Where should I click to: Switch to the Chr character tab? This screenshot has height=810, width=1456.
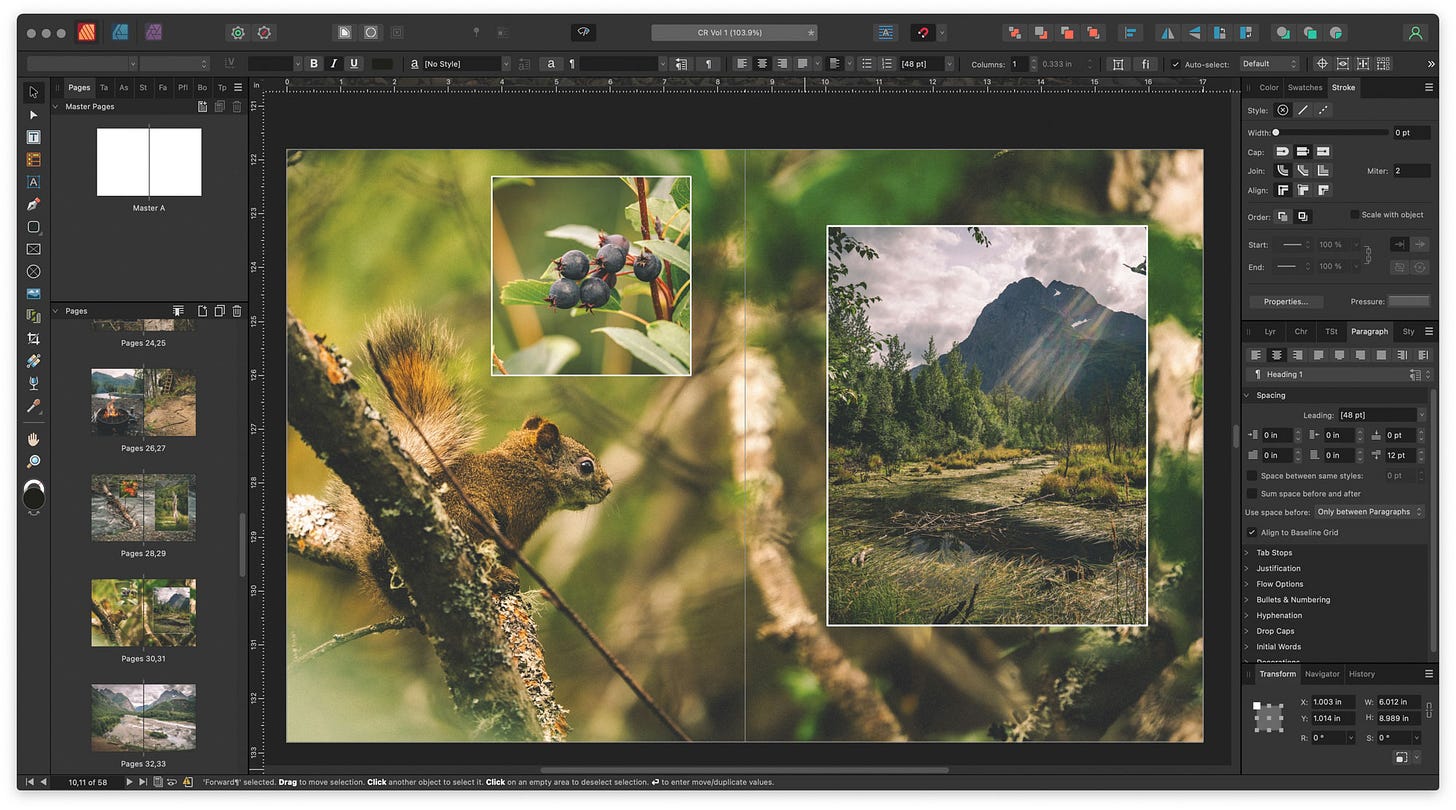1301,331
